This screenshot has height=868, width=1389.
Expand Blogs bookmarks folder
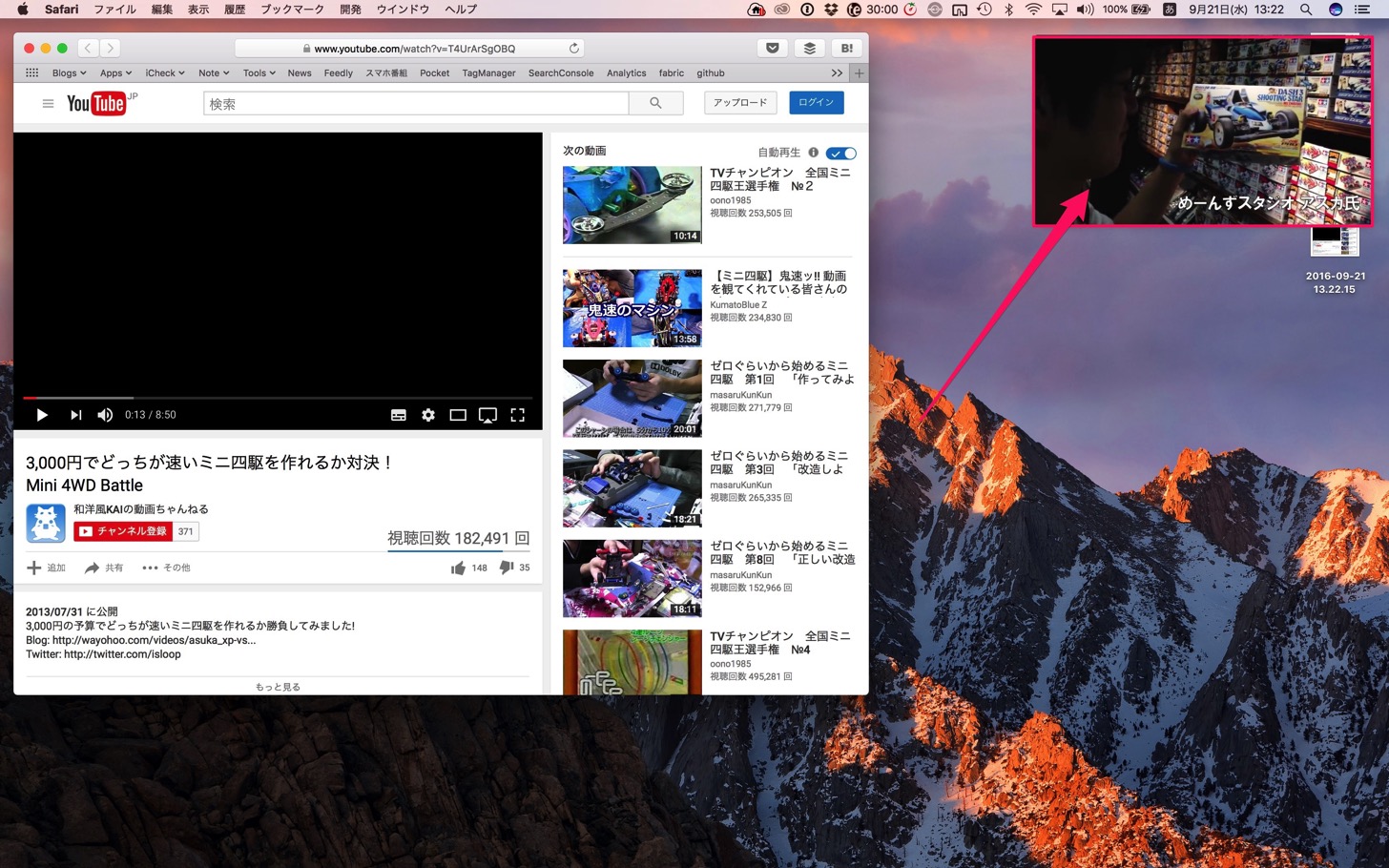(x=69, y=72)
